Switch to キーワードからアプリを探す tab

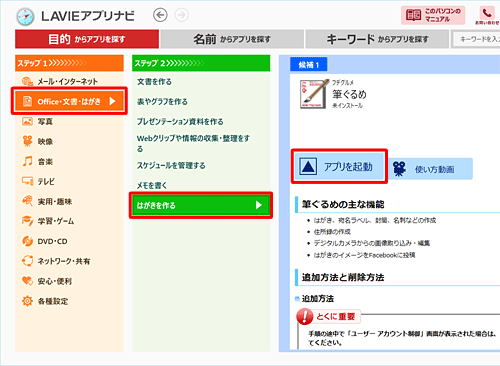point(377,39)
